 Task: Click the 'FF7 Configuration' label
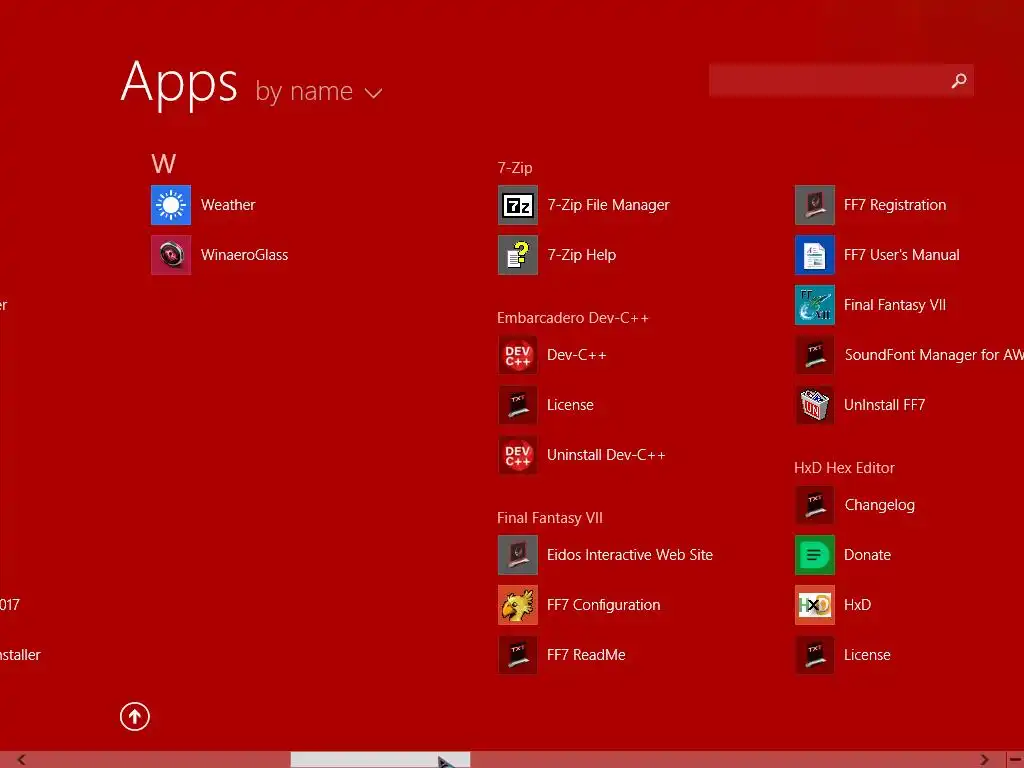click(x=603, y=605)
